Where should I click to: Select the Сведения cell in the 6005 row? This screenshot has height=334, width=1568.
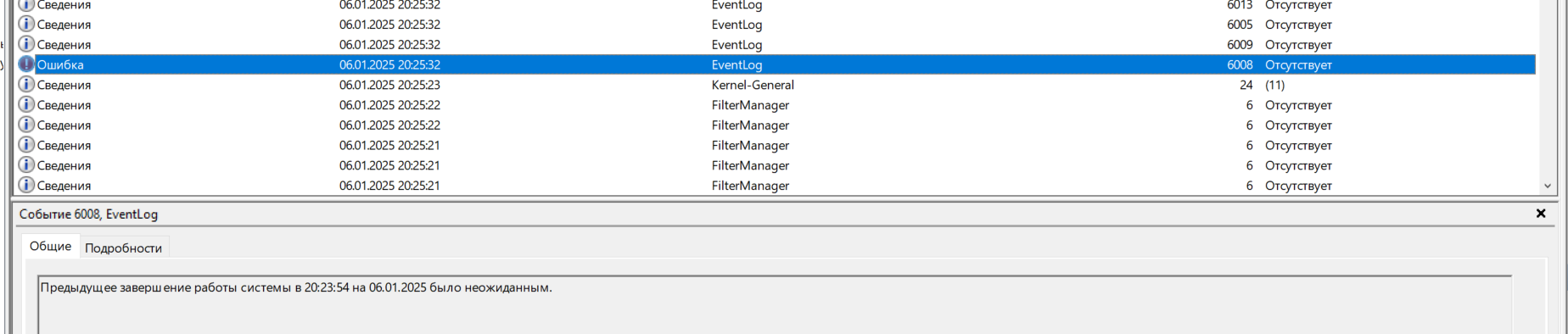(x=64, y=25)
